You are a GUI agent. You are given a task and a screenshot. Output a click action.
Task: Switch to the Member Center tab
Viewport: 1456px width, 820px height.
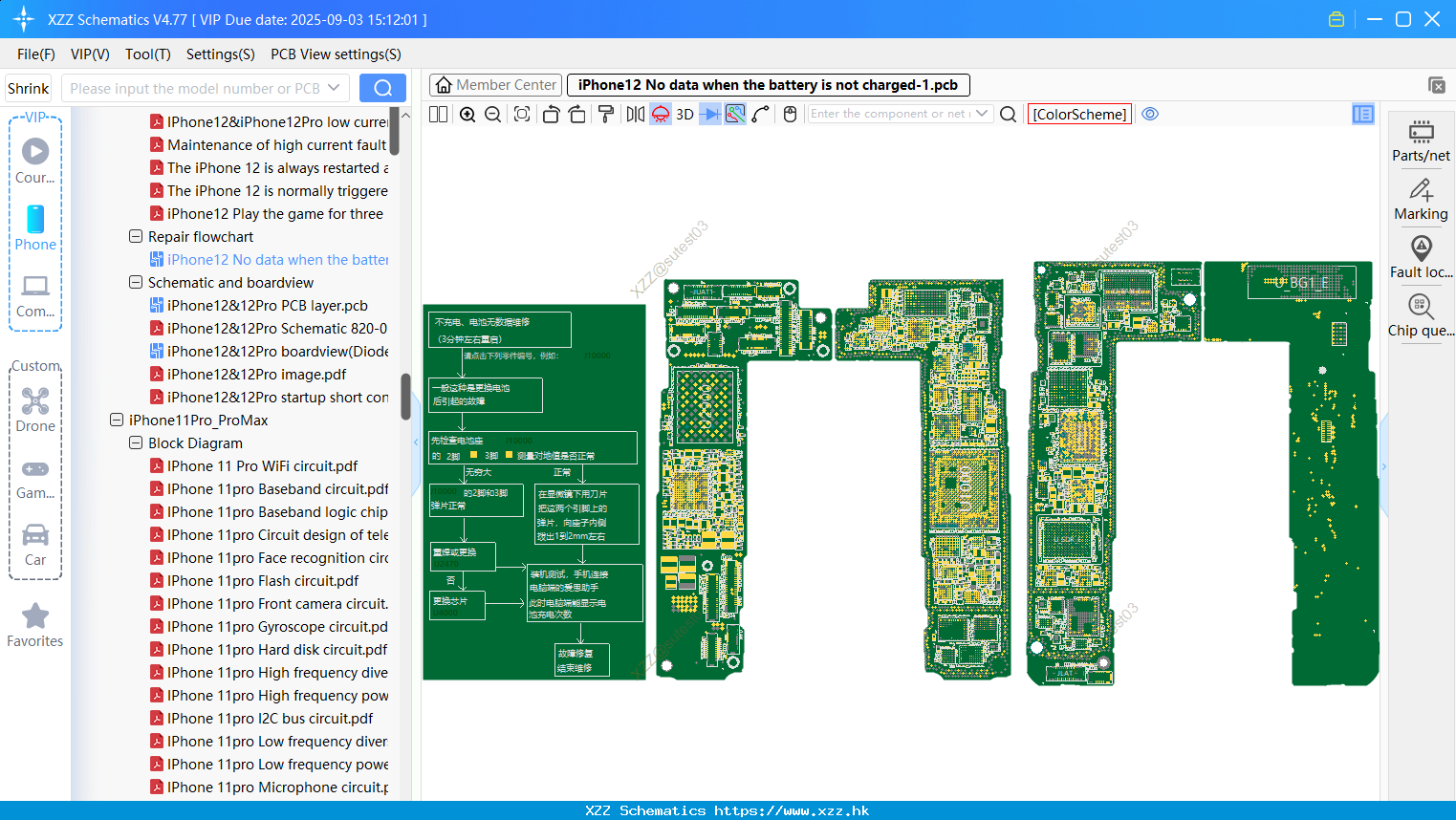tap(496, 85)
